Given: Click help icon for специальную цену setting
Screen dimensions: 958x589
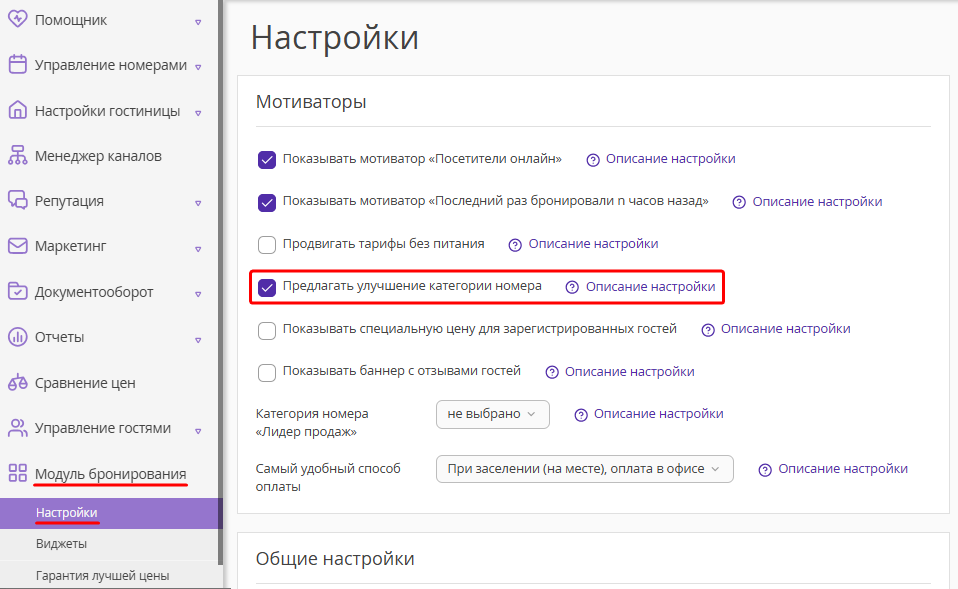Looking at the screenshot, I should pyautogui.click(x=708, y=330).
